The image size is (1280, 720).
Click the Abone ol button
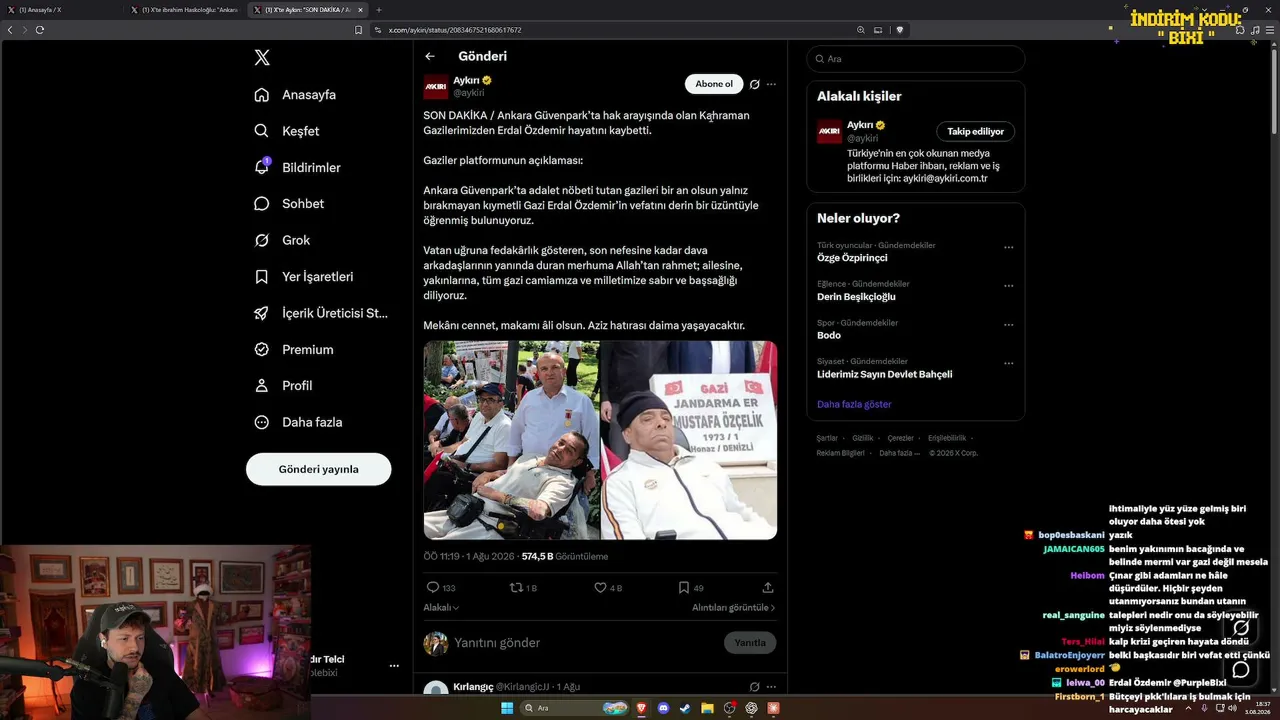pyautogui.click(x=714, y=84)
